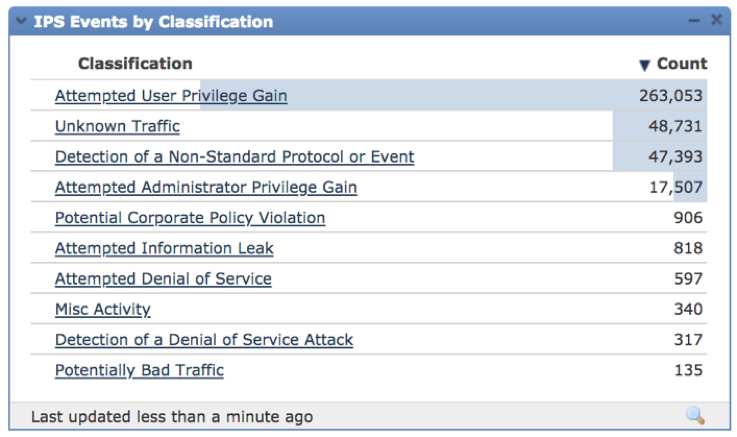The width and height of the screenshot is (737, 437).
Task: Open Attempted Administrator Privilege Gain link
Action: coord(205,187)
